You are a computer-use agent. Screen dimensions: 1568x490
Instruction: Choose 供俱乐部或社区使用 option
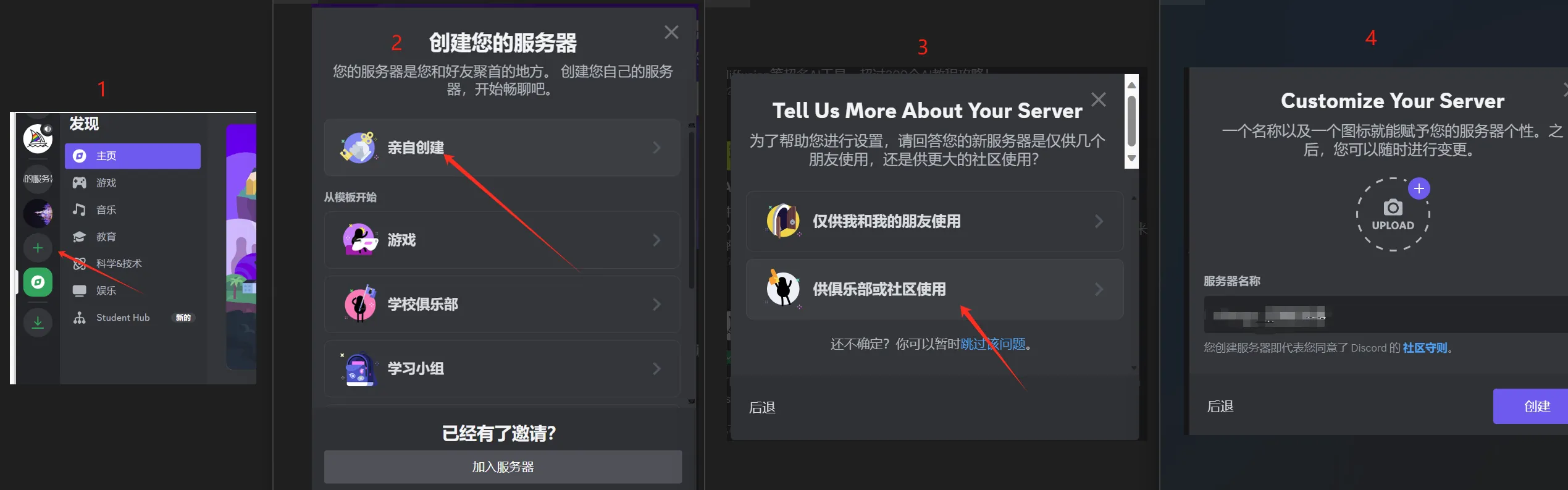click(x=934, y=289)
